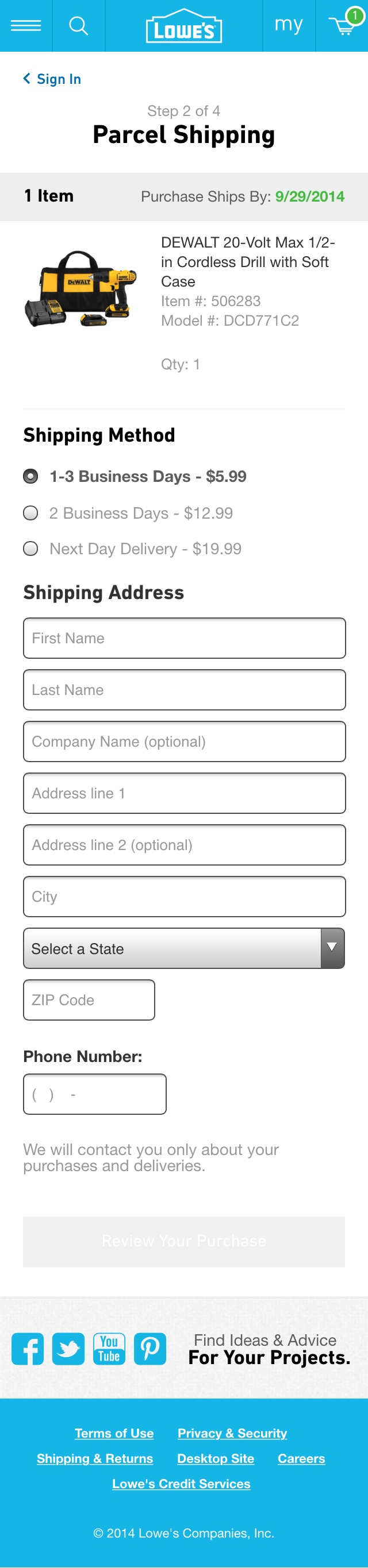
Task: Open Lowe's Pinterest page
Action: coord(150,1347)
